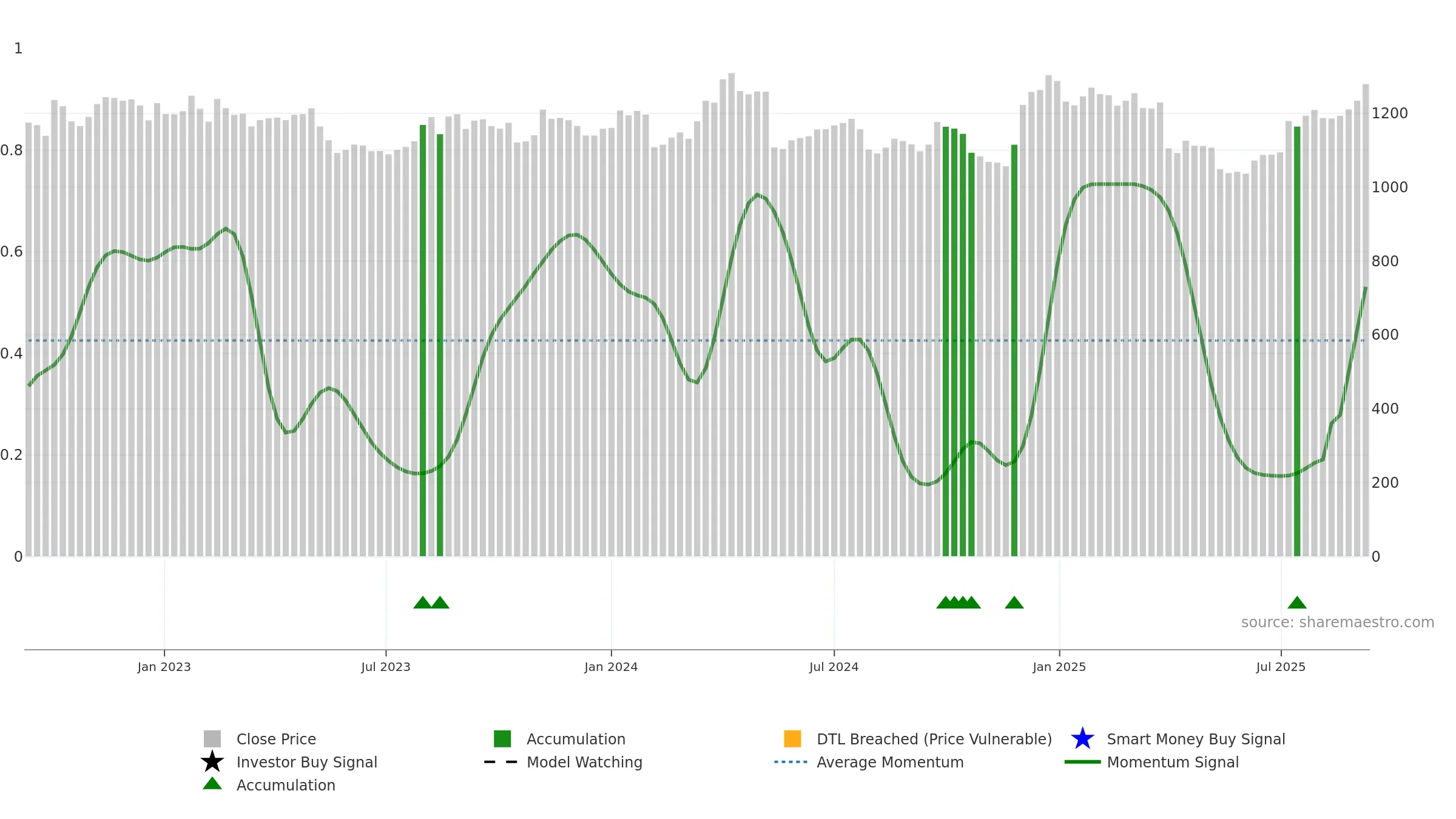The width and height of the screenshot is (1456, 819).
Task: Click the orange DTL Breached legend swatch
Action: pos(792,738)
